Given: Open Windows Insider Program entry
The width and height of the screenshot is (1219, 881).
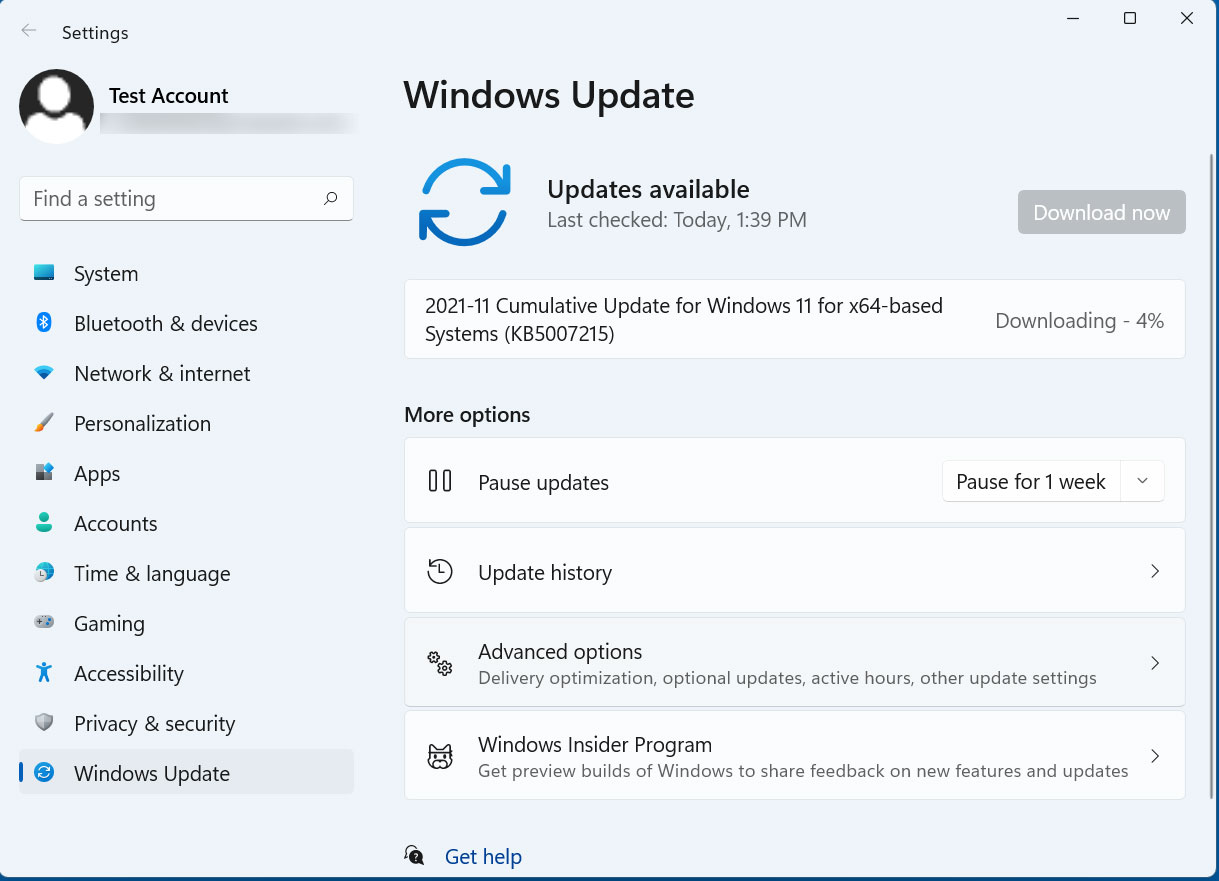Looking at the screenshot, I should pyautogui.click(x=795, y=755).
